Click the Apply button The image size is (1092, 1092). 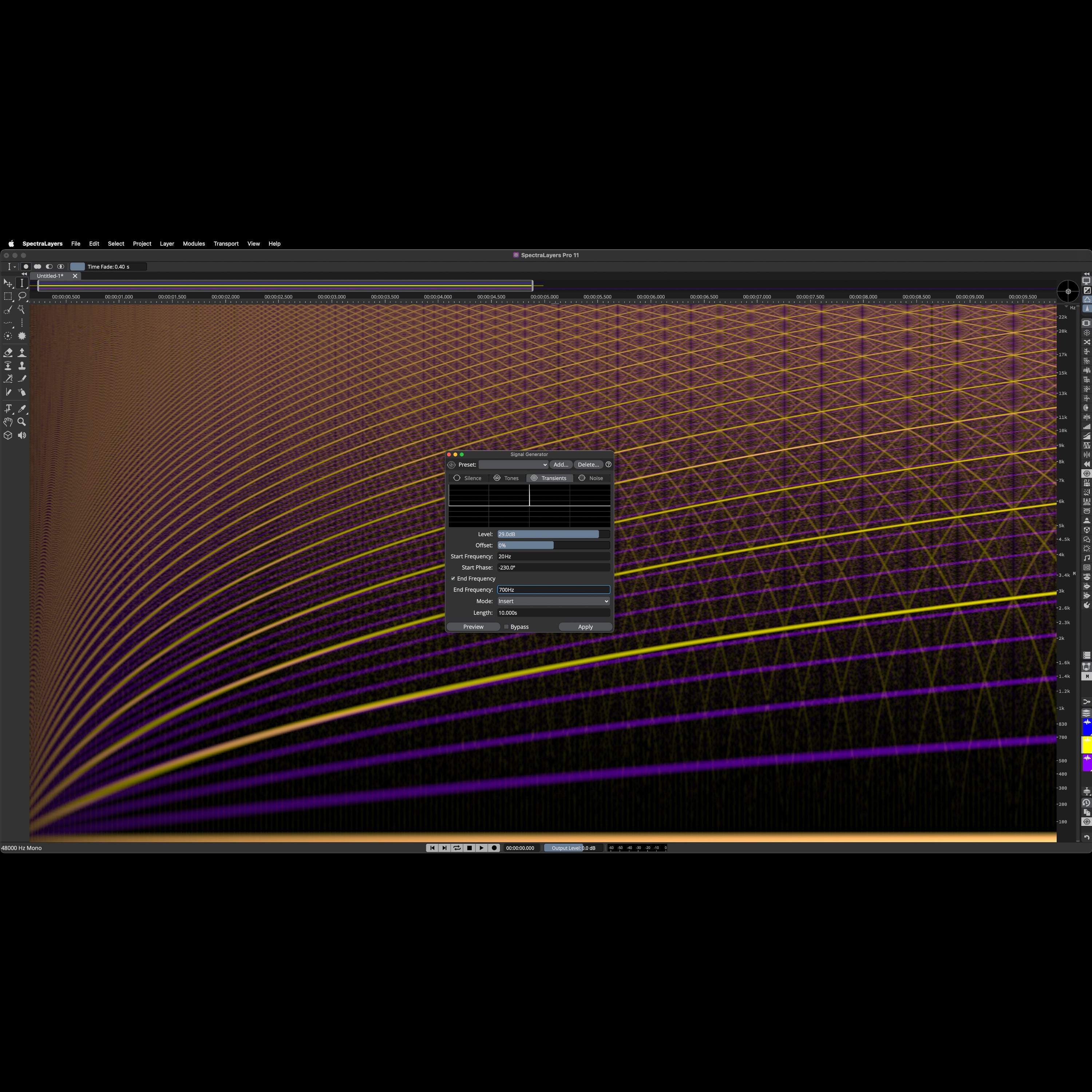[x=586, y=627]
